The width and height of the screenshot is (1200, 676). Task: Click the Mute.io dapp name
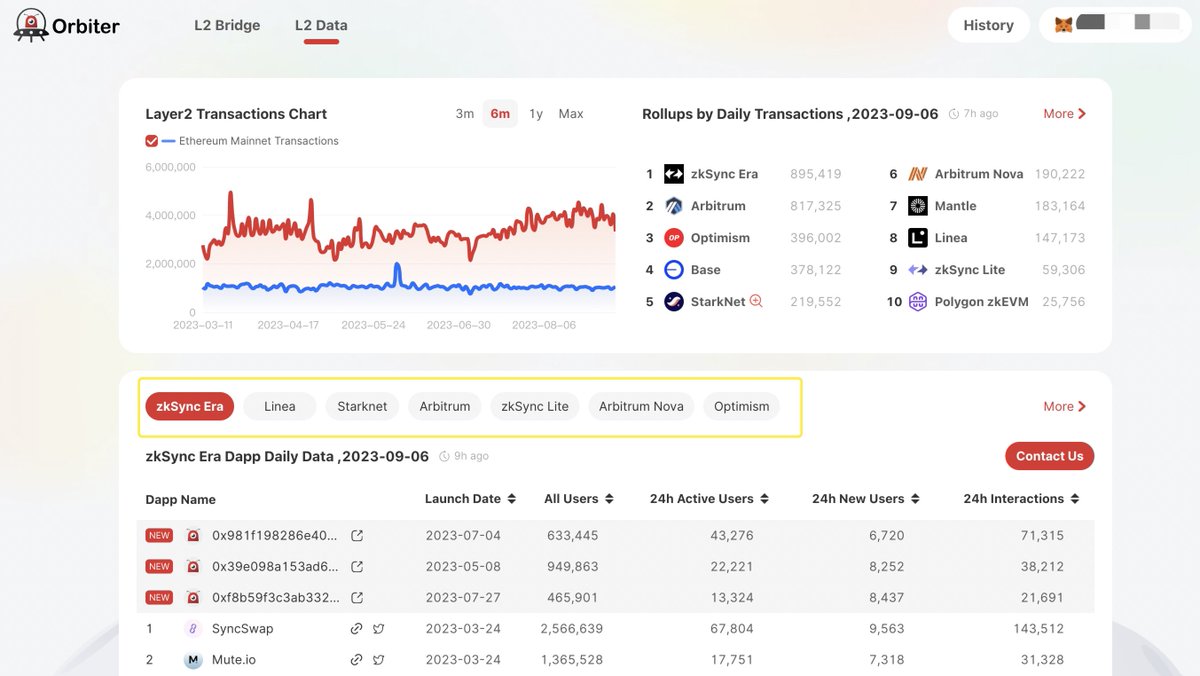coord(234,660)
